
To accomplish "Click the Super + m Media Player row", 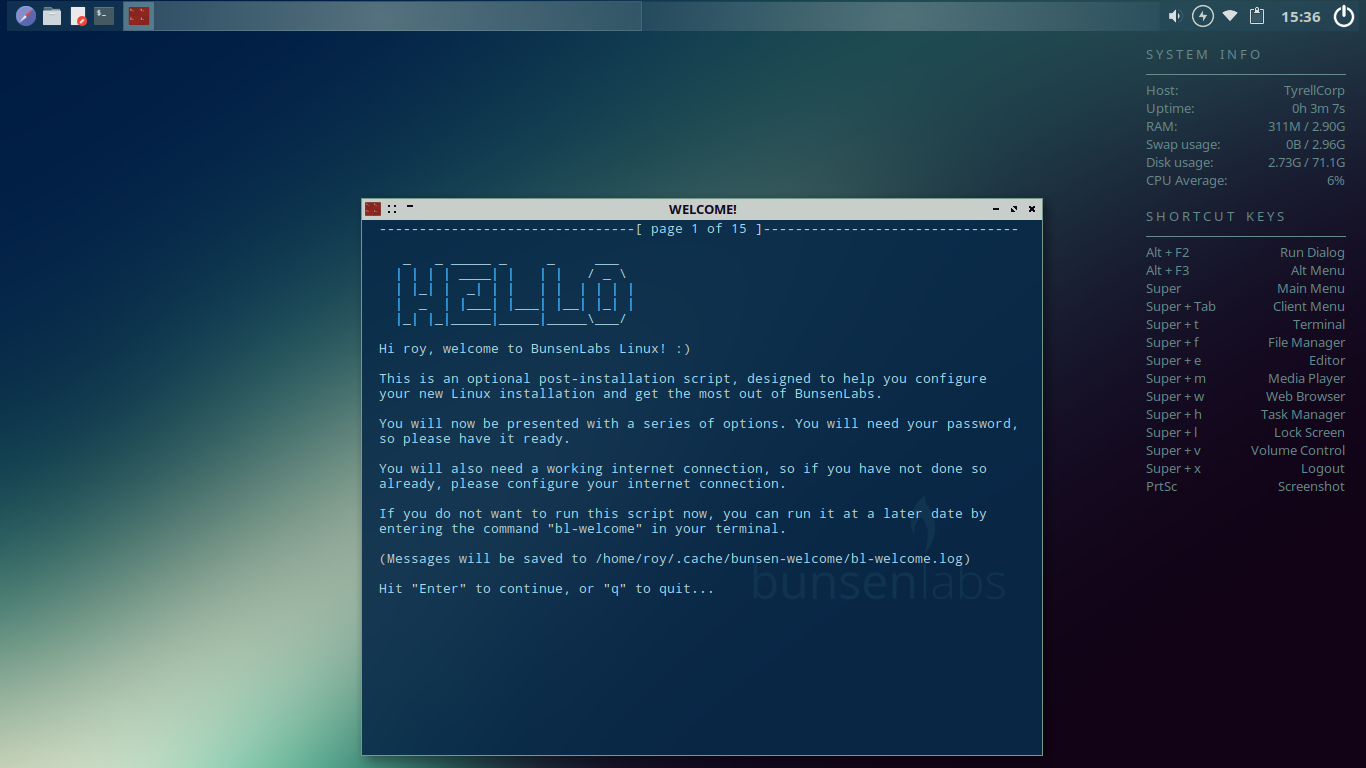I will 1245,379.
